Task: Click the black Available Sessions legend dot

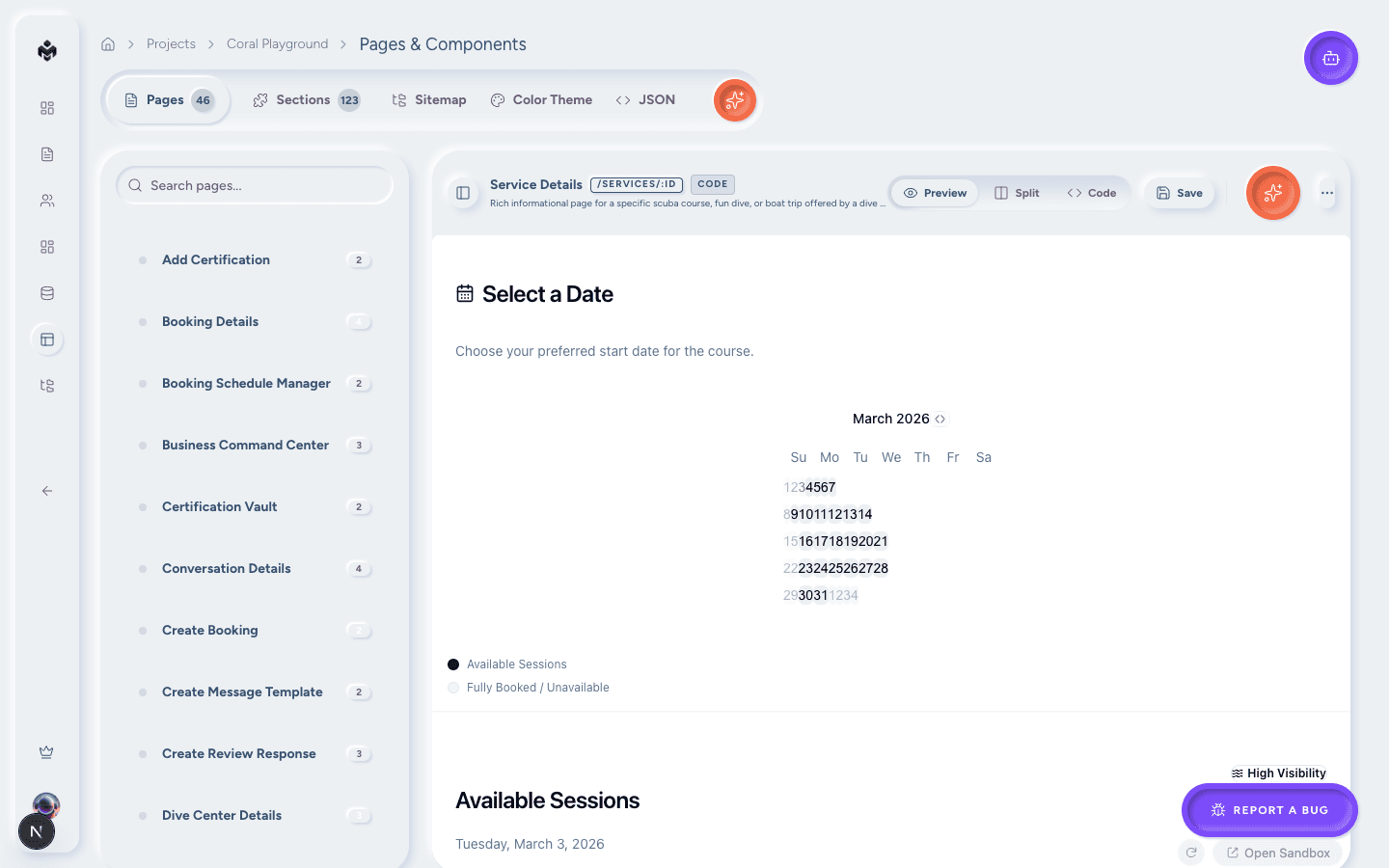Action: click(x=453, y=664)
